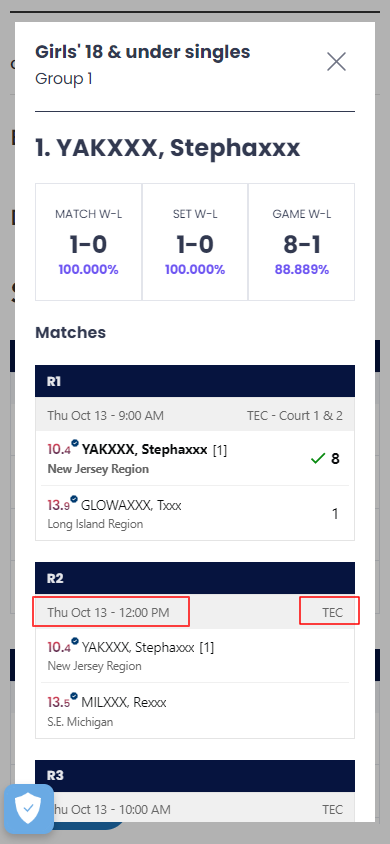Click verified badge next to 10.4 in R2
Screen dimensions: 390x844
pos(75,641)
